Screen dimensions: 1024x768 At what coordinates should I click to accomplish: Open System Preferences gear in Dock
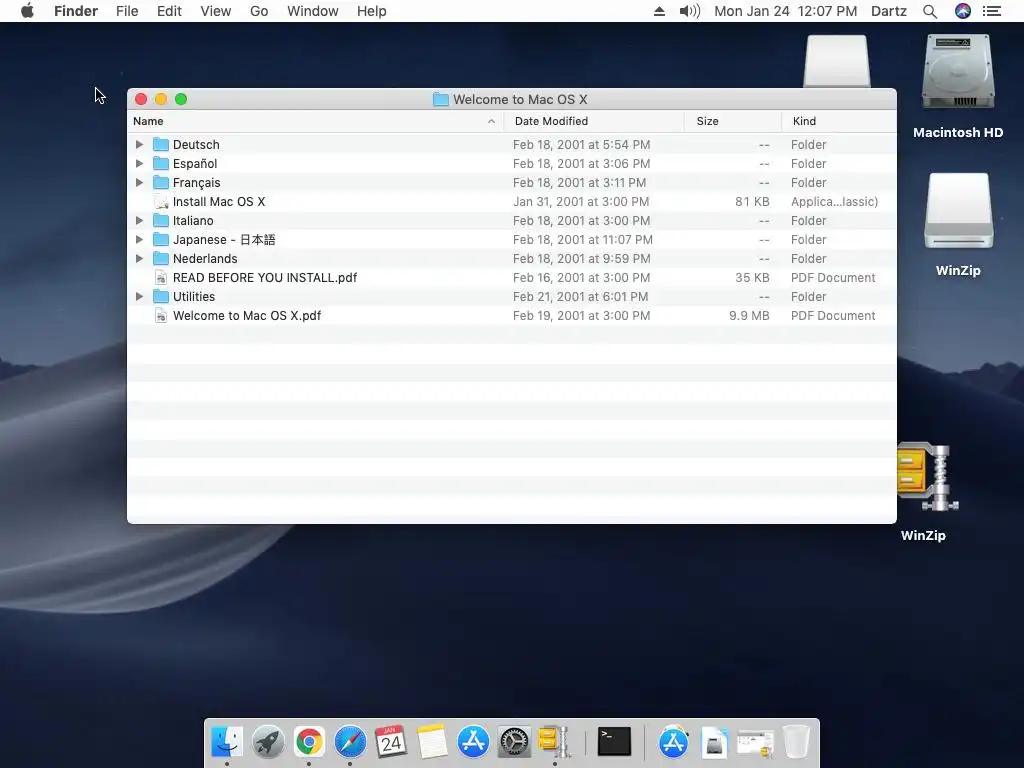[x=514, y=742]
